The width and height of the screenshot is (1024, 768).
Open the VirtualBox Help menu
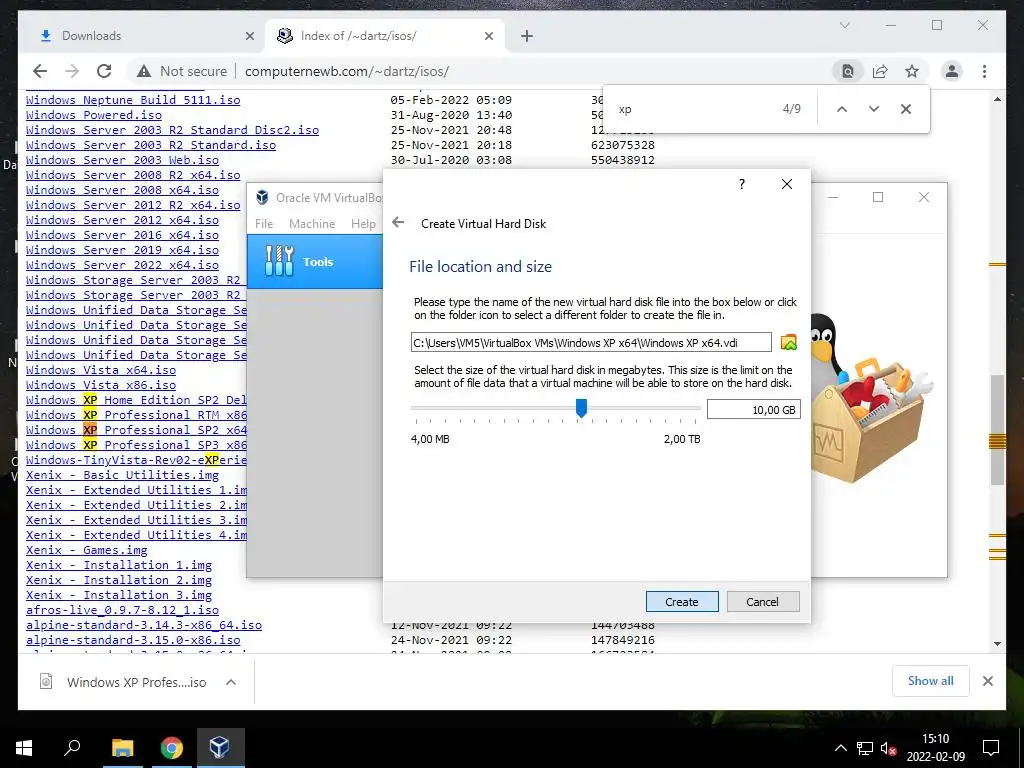click(x=363, y=223)
